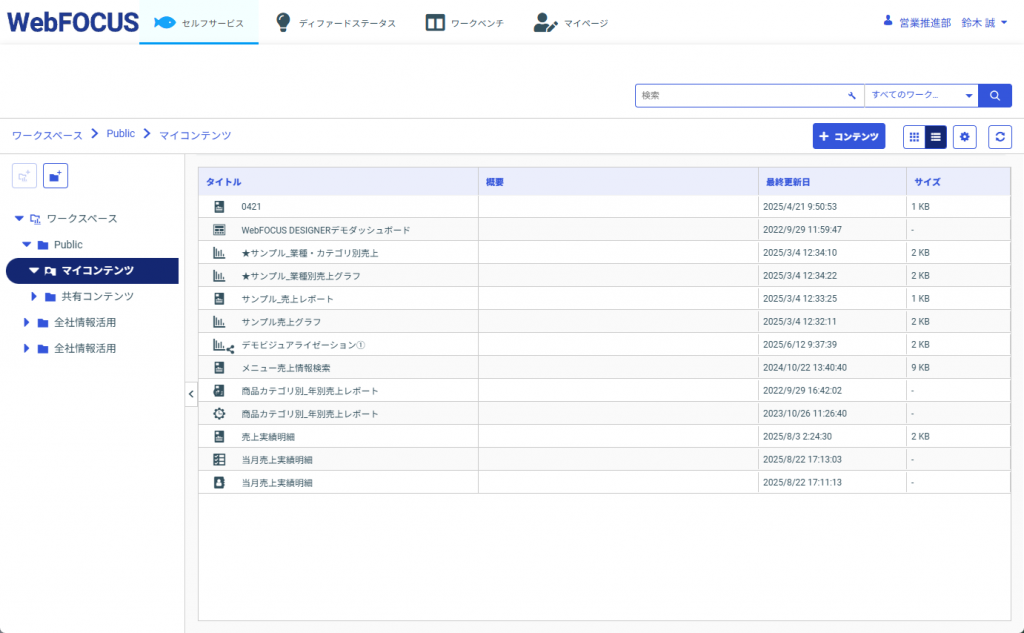Click the + コンテンツ button

click(x=849, y=137)
